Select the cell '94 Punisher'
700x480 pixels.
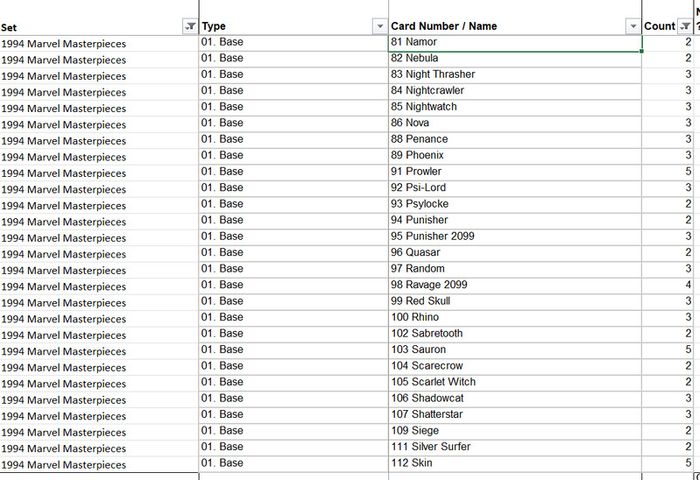tap(515, 221)
